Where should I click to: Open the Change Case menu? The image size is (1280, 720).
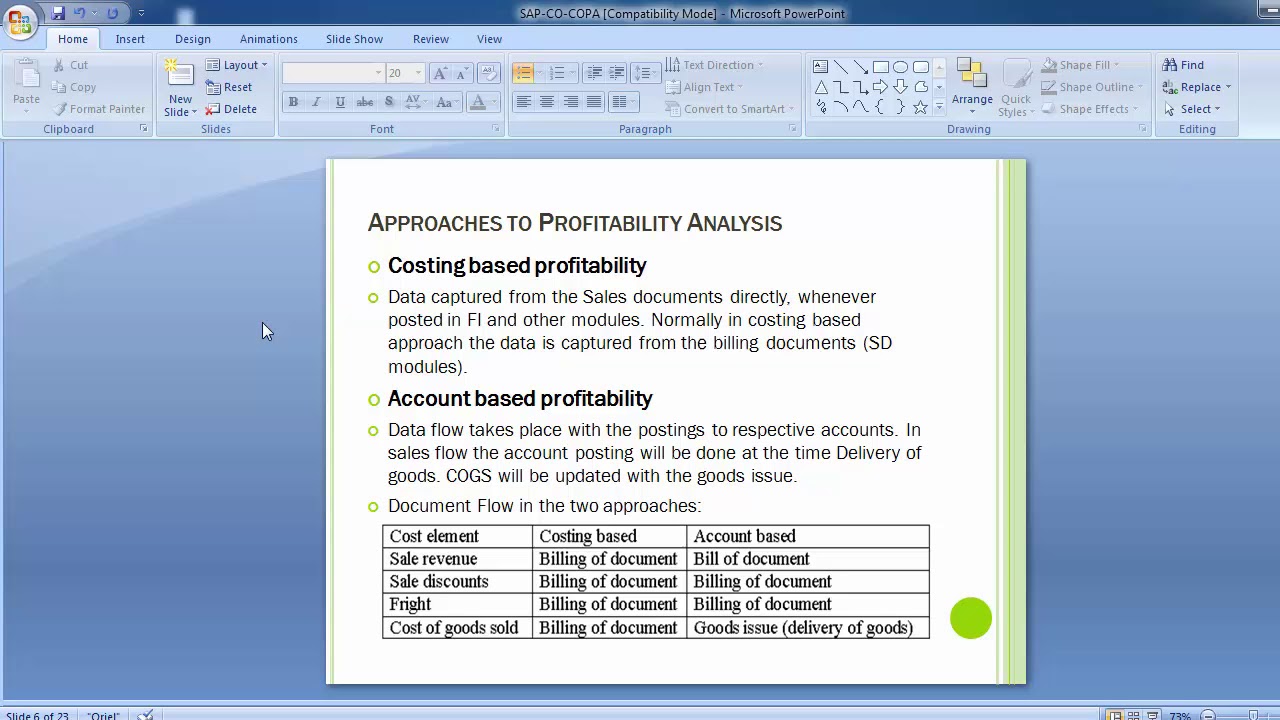(447, 102)
